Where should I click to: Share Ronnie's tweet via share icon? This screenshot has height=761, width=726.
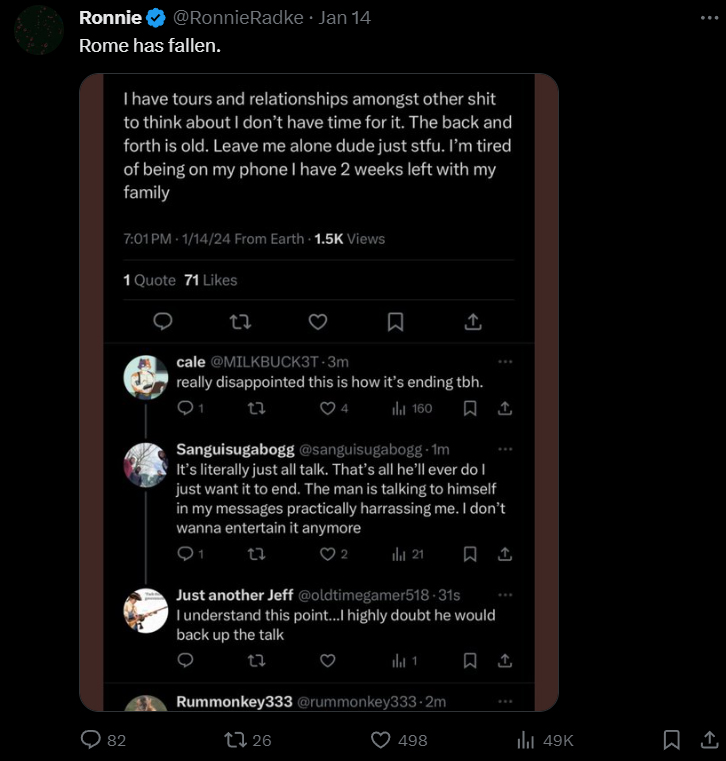pyautogui.click(x=709, y=740)
